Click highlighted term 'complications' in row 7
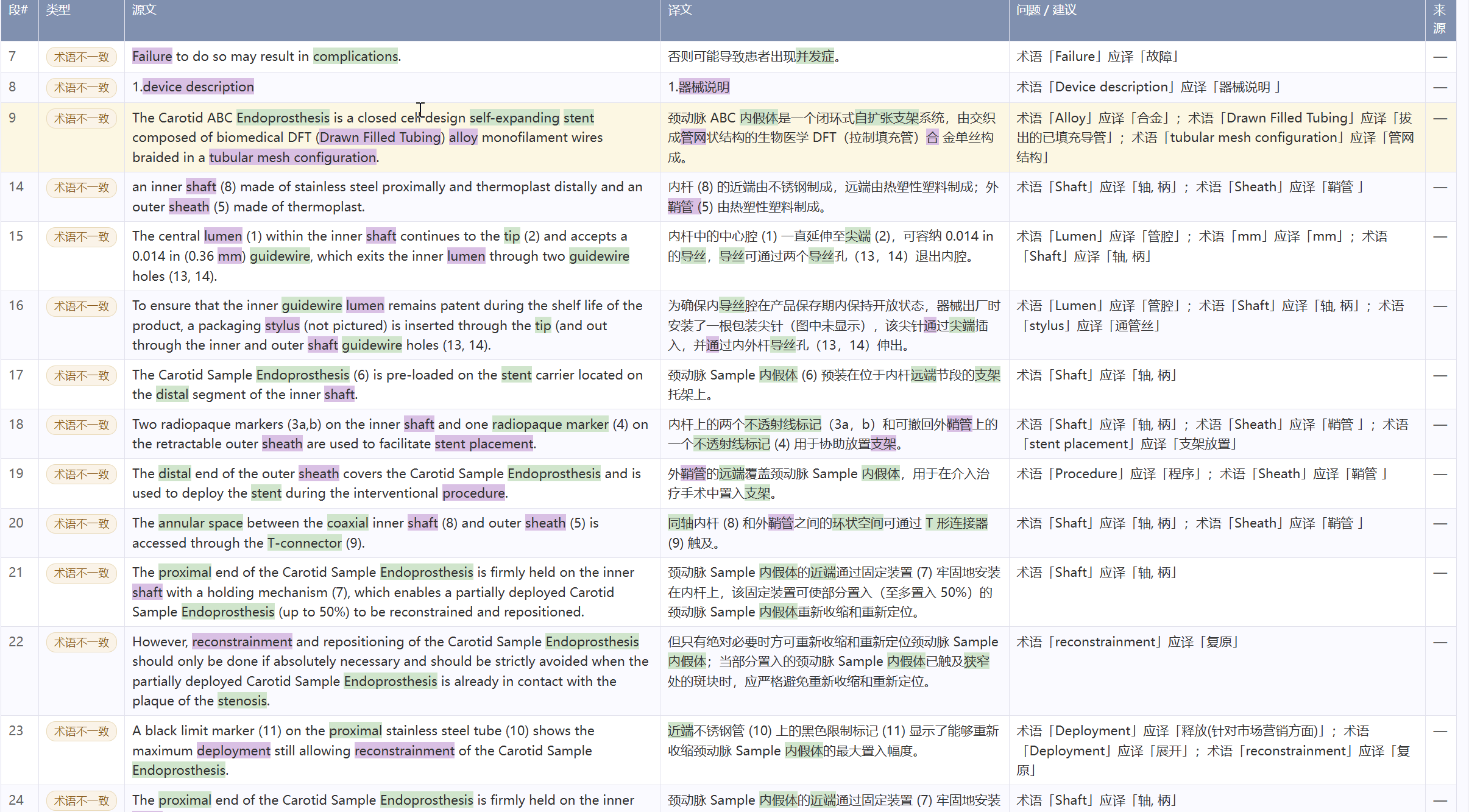Image resolution: width=1469 pixels, height=812 pixels. [356, 57]
